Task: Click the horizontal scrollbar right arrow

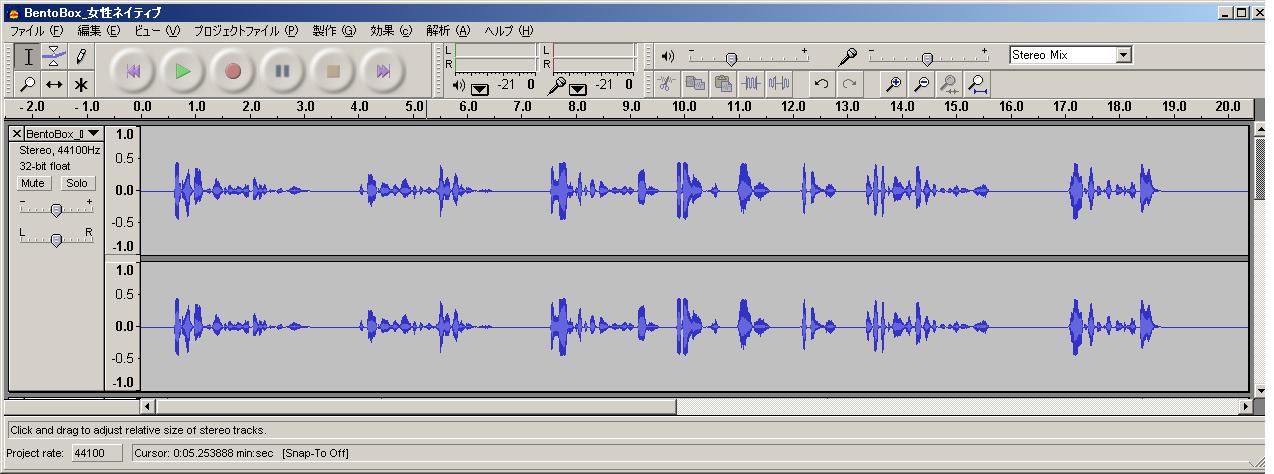Action: pos(1245,406)
